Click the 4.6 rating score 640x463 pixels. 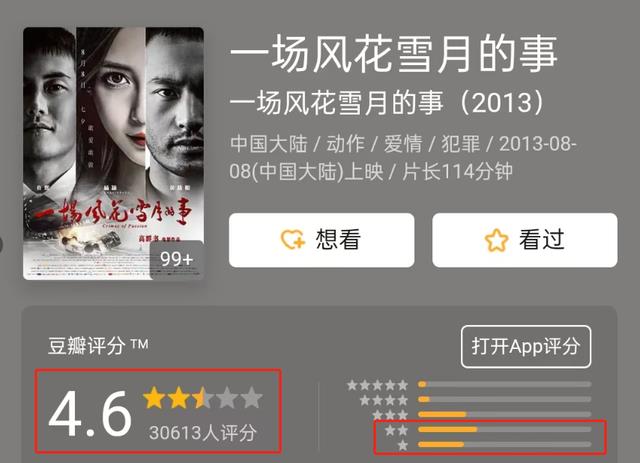(x=90, y=414)
